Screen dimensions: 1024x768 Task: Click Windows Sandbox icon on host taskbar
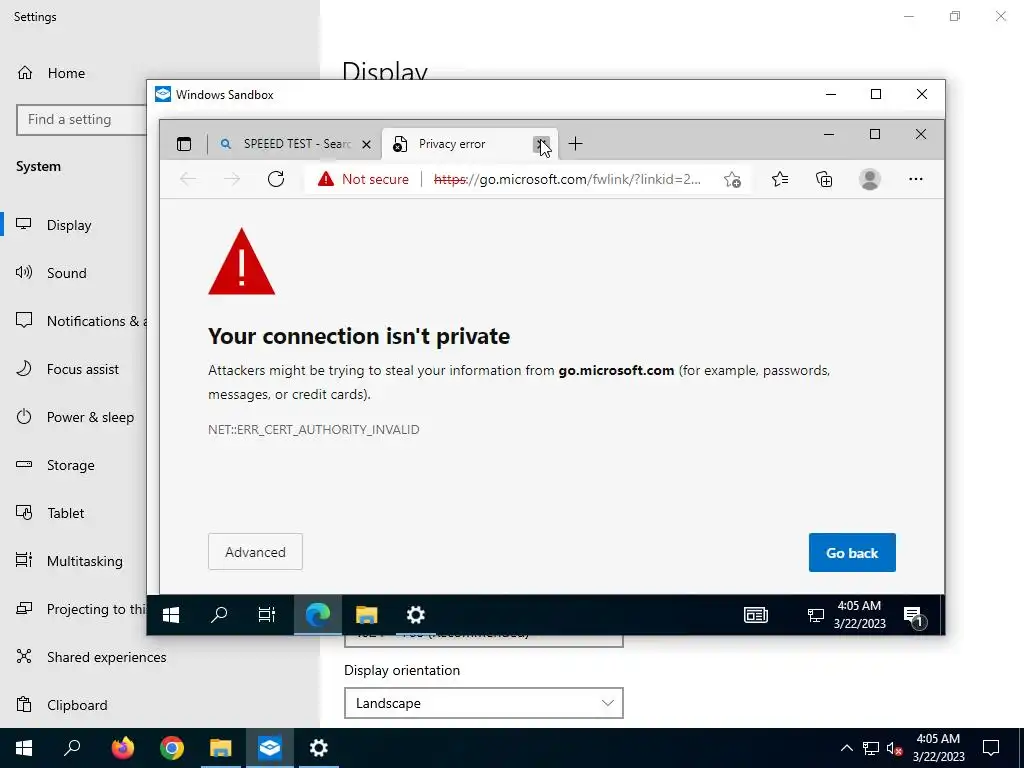click(x=269, y=748)
